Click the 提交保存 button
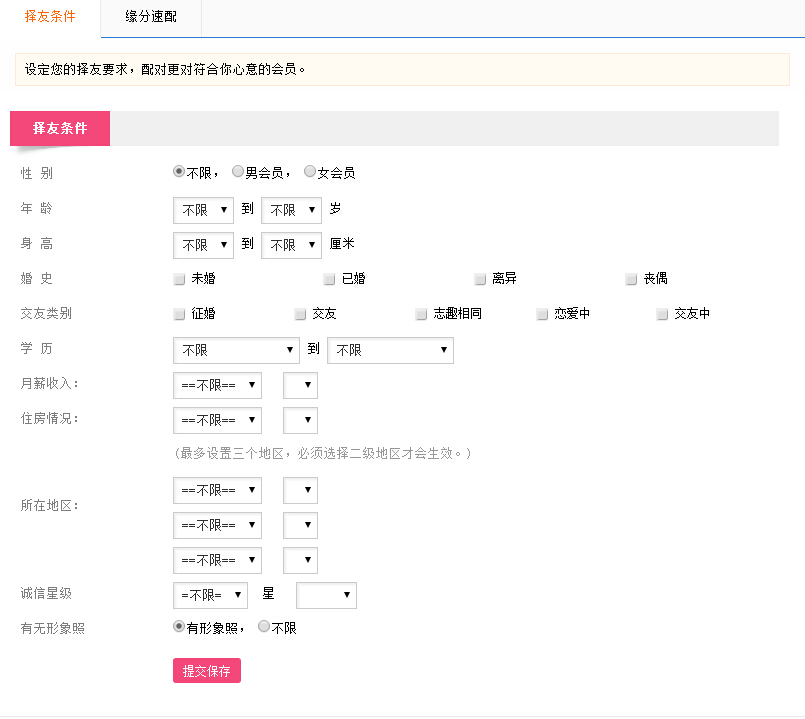This screenshot has height=719, width=805. tap(206, 671)
